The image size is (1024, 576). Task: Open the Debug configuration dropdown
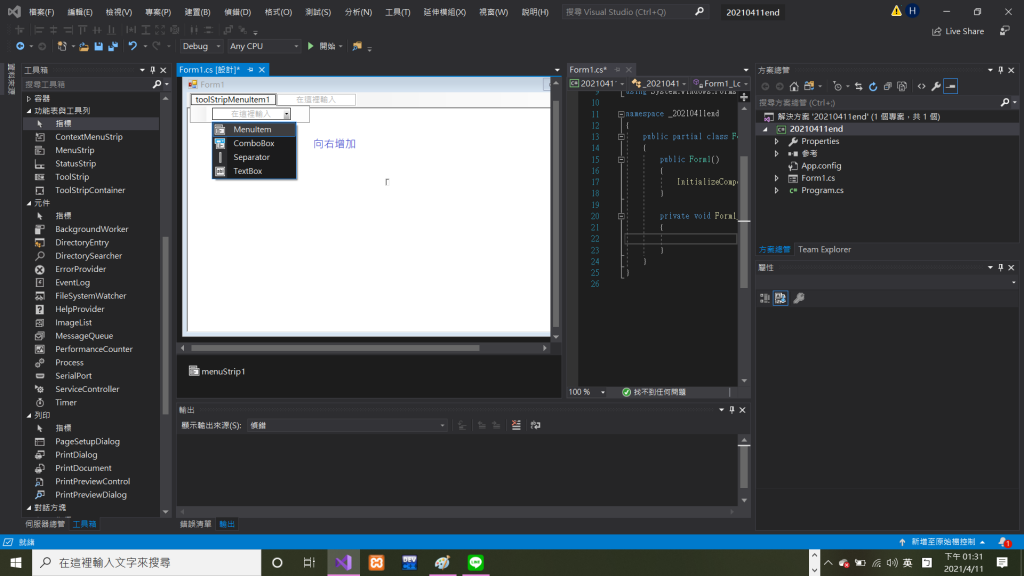(x=201, y=46)
